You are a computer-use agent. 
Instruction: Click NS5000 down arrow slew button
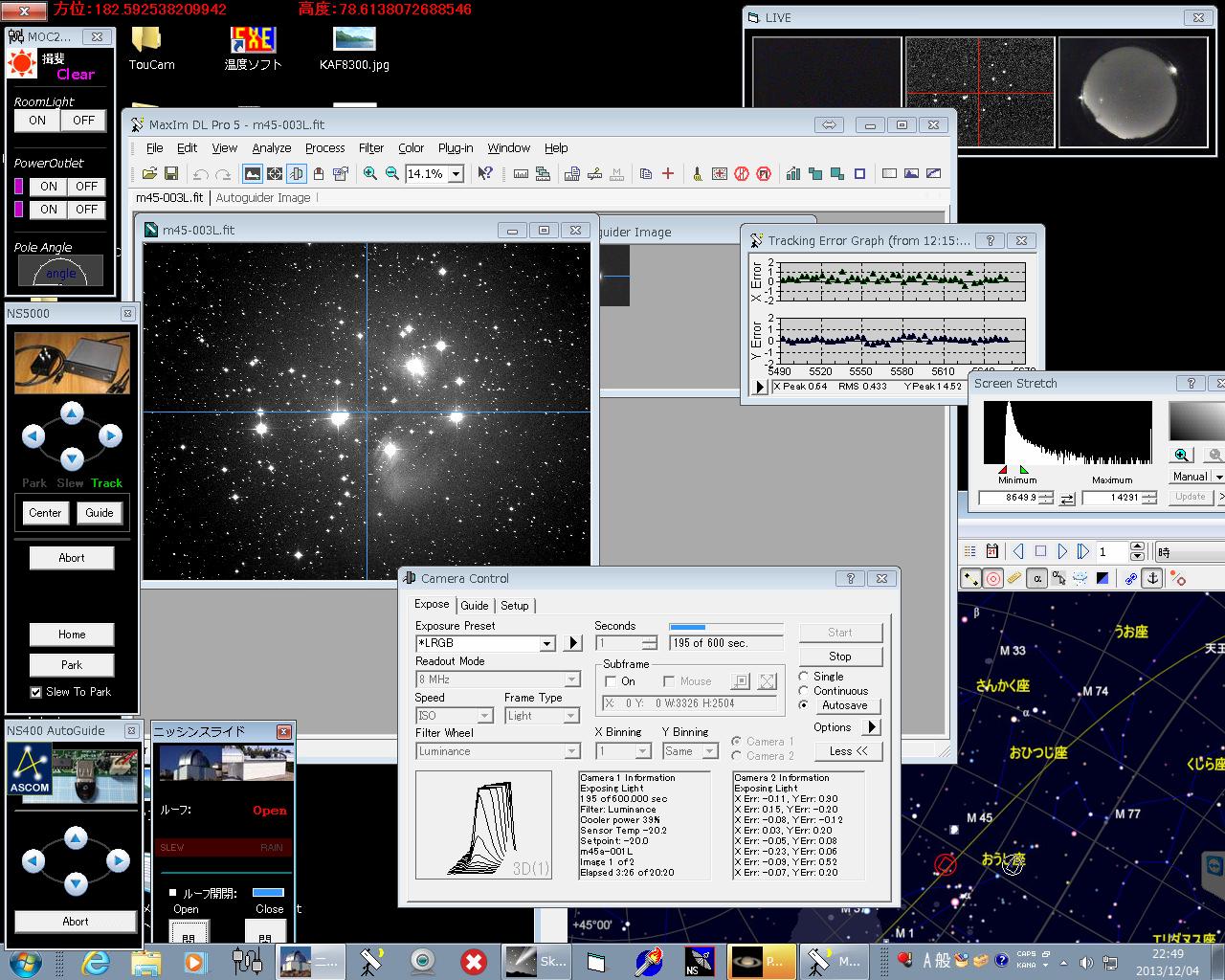[x=72, y=459]
